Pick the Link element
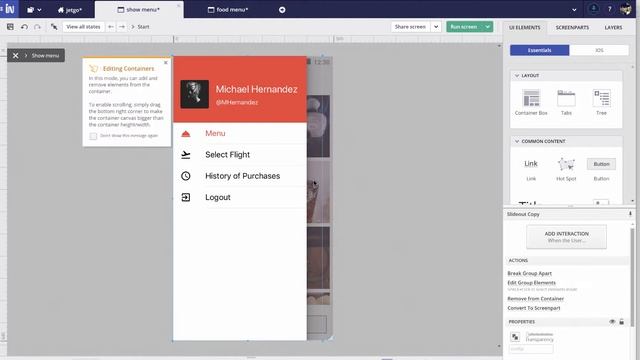 531,169
